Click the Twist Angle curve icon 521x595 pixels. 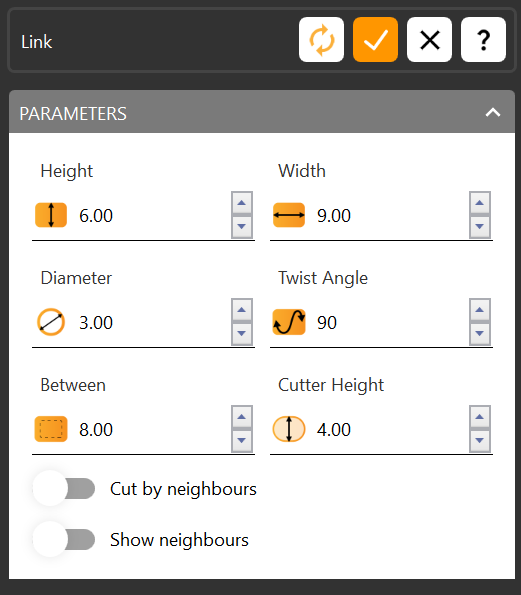coord(289,322)
